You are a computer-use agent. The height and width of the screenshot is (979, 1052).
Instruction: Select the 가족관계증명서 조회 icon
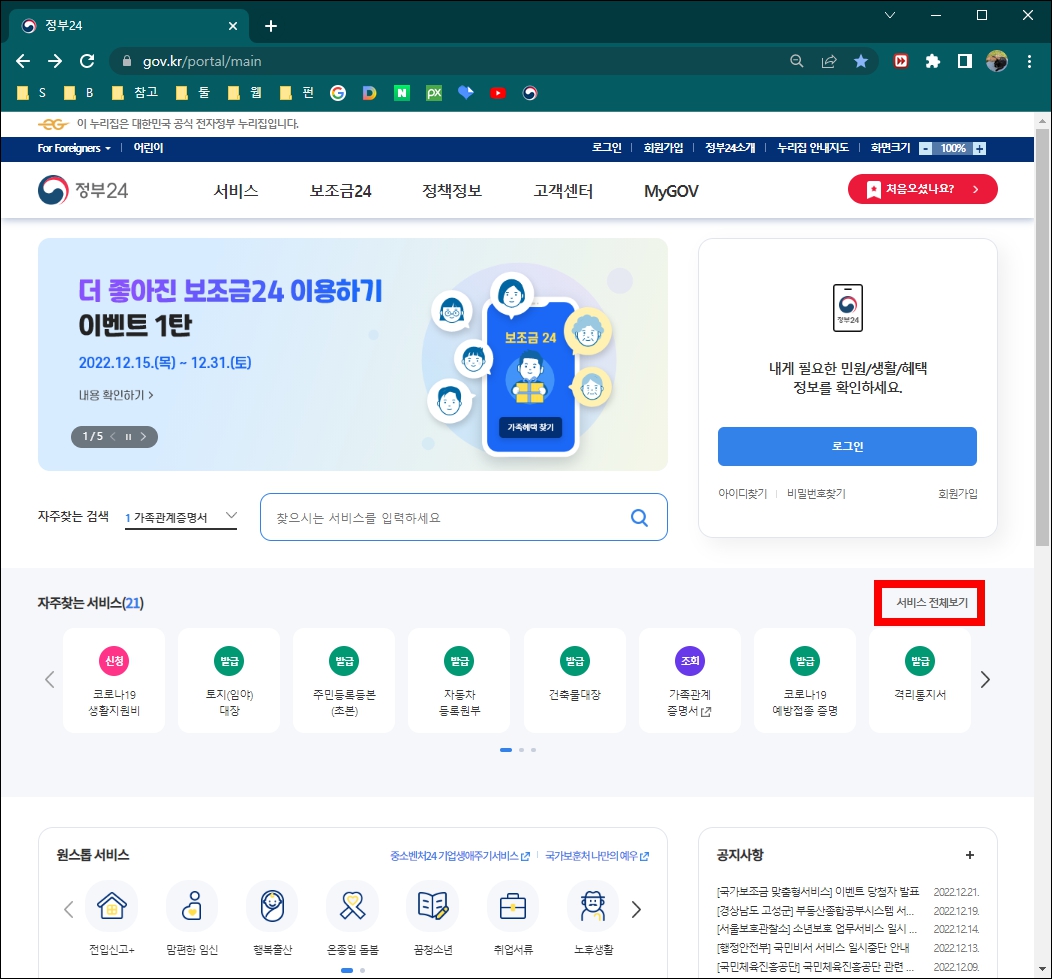pyautogui.click(x=689, y=680)
